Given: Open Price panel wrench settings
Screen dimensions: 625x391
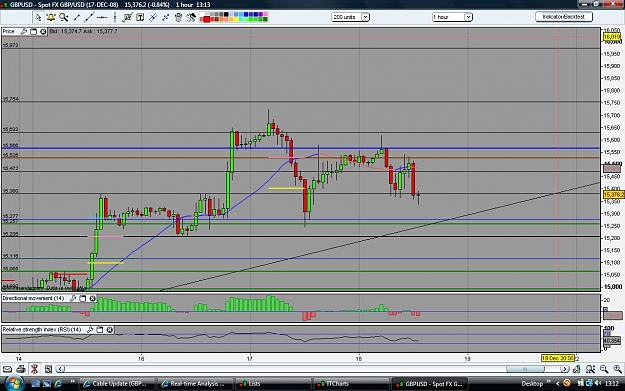Looking at the screenshot, I should point(24,31).
